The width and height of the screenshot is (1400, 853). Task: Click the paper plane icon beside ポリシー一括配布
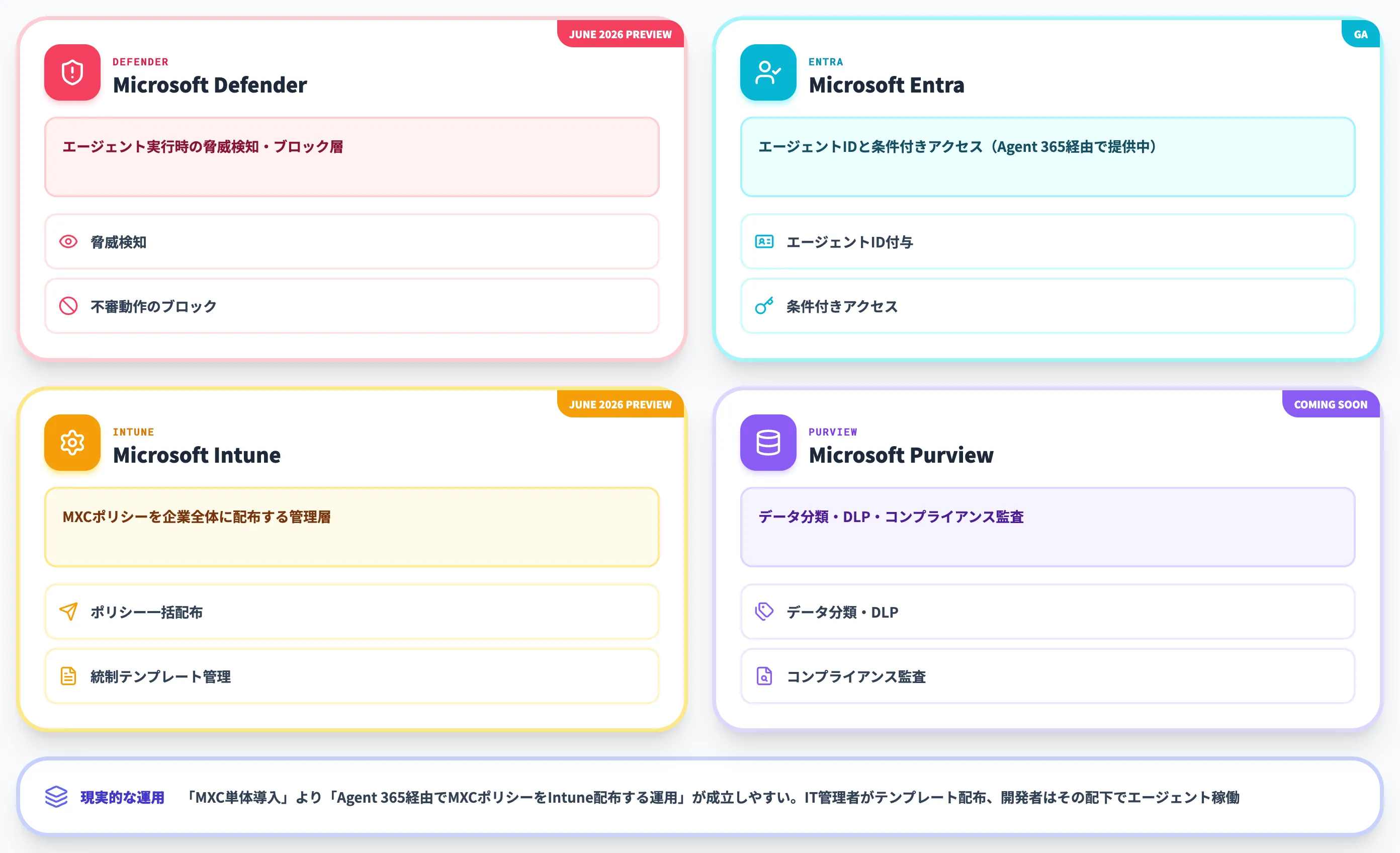(x=68, y=612)
